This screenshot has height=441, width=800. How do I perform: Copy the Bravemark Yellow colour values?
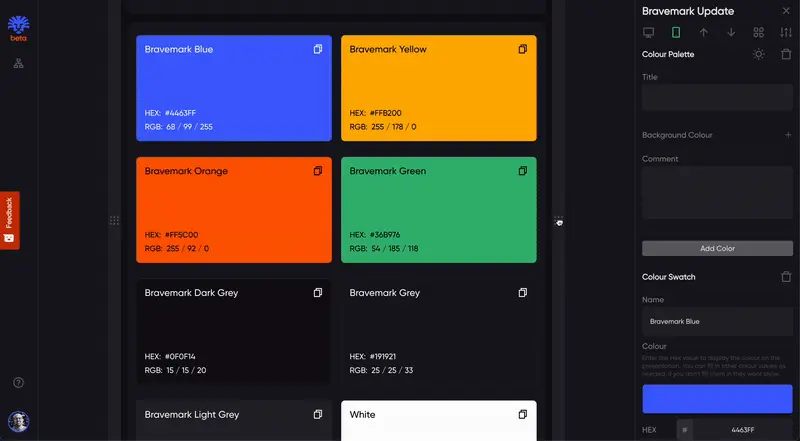coord(522,49)
